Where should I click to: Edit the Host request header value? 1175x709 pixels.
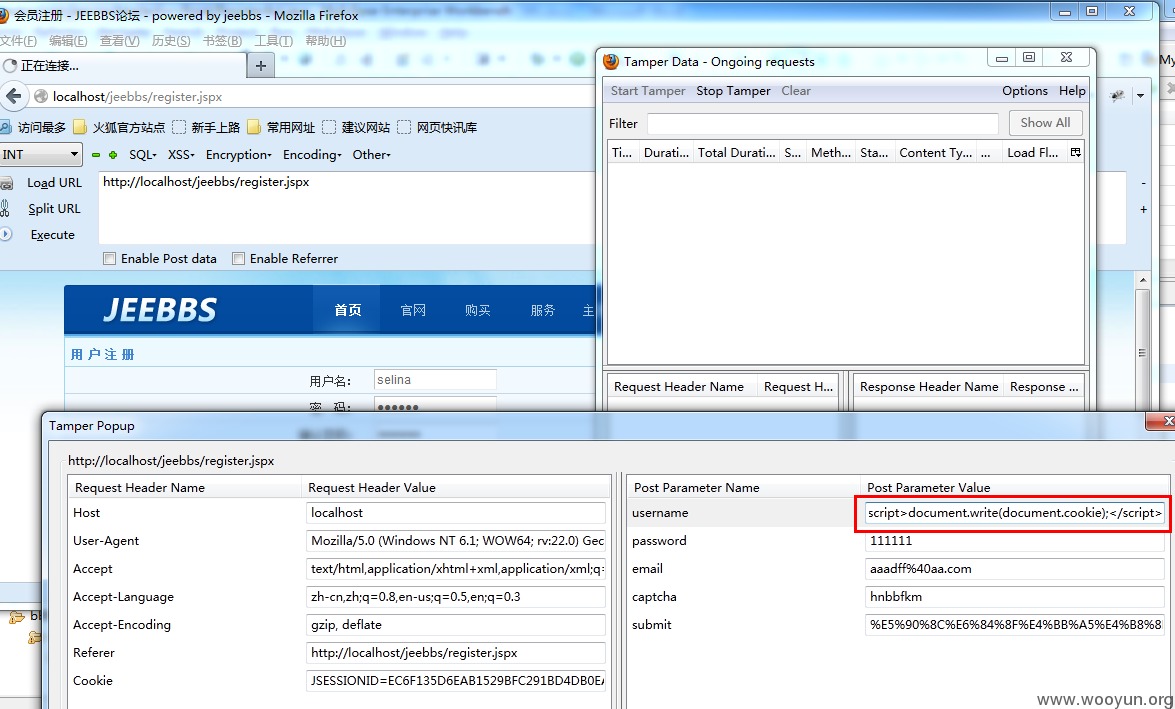pos(456,513)
